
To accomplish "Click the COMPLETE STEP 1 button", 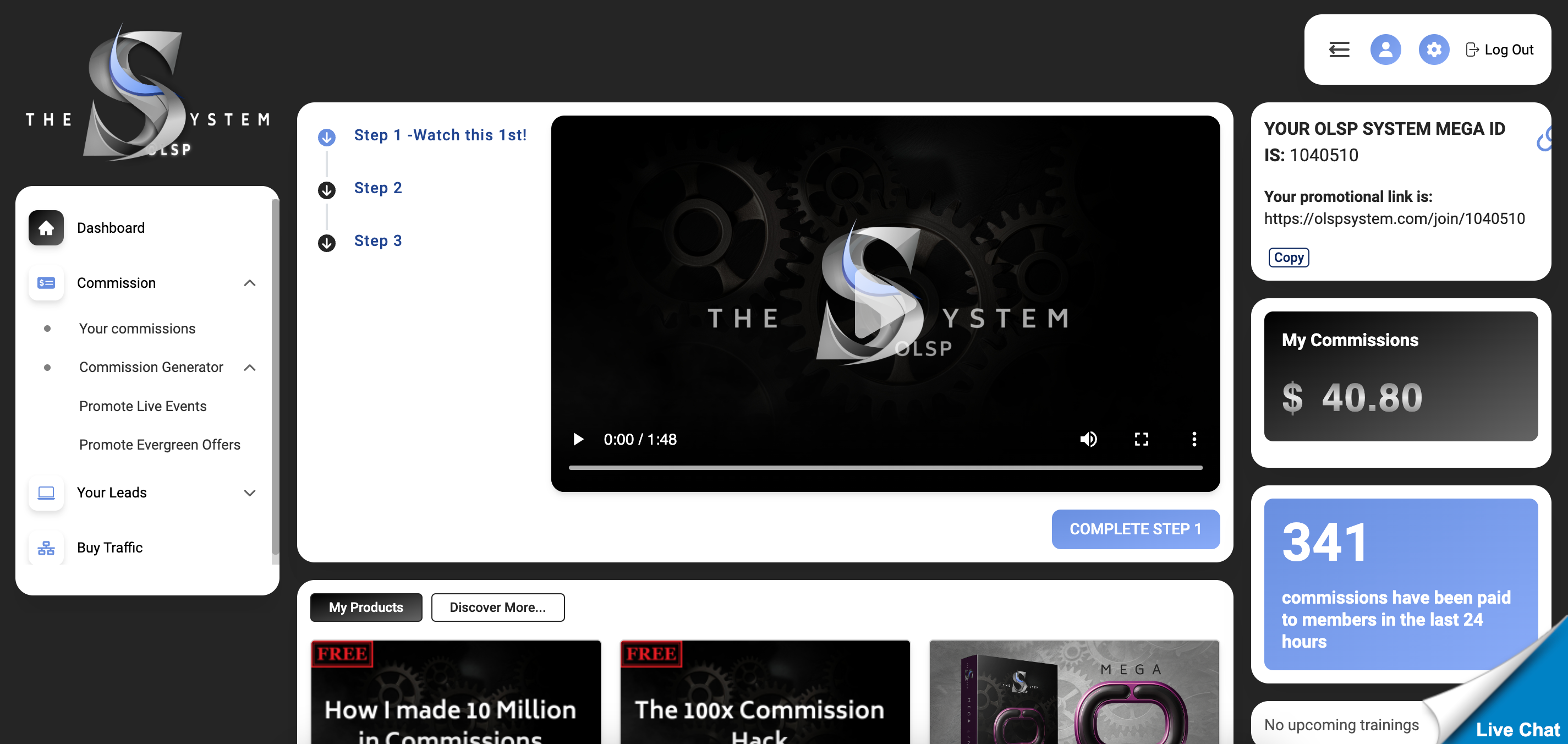I will point(1135,529).
